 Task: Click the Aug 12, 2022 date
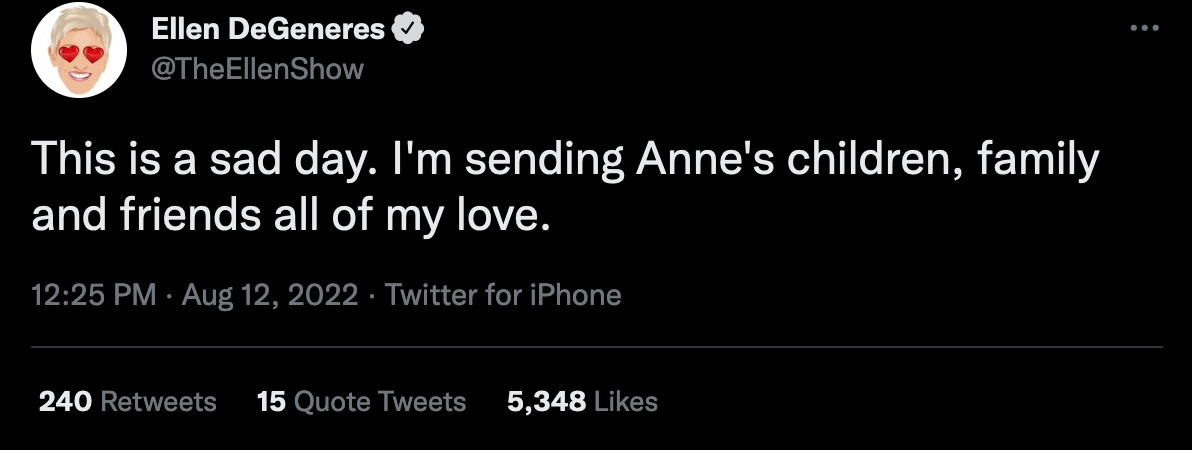click(x=269, y=295)
